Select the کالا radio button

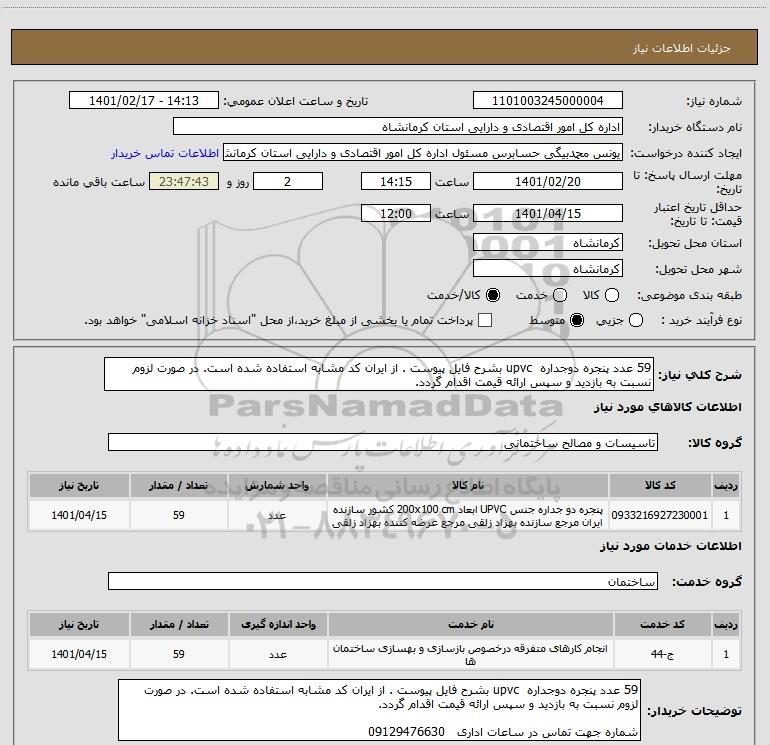click(612, 295)
